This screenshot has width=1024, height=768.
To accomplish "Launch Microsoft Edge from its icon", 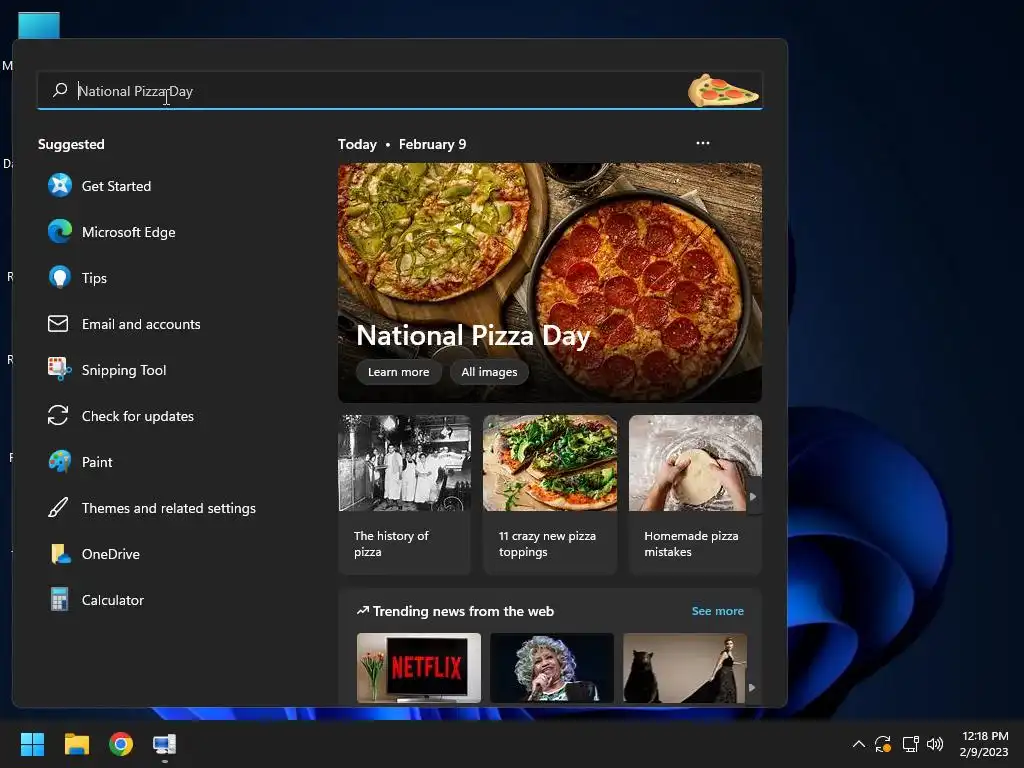I will 59,232.
